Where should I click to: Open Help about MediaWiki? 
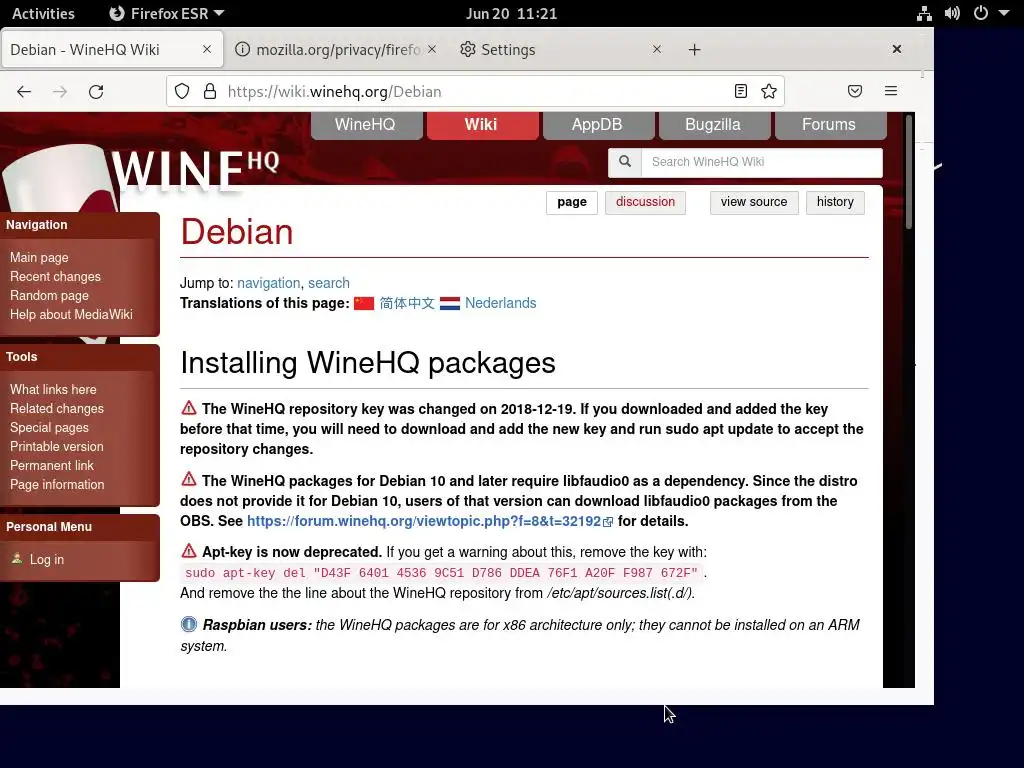click(71, 314)
